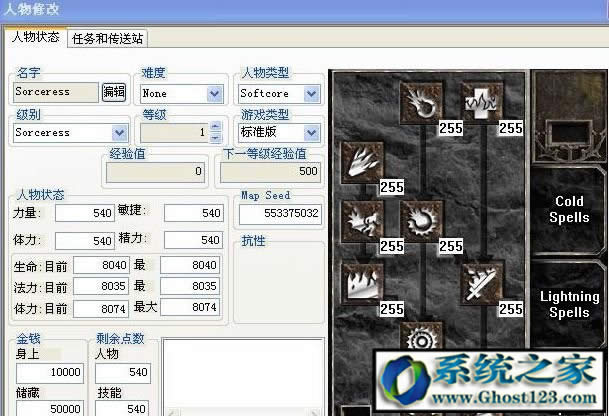Screen dimensions: 609x416
Task: Expand the 人物类型 Softcore dropdown
Action: pyautogui.click(x=311, y=94)
